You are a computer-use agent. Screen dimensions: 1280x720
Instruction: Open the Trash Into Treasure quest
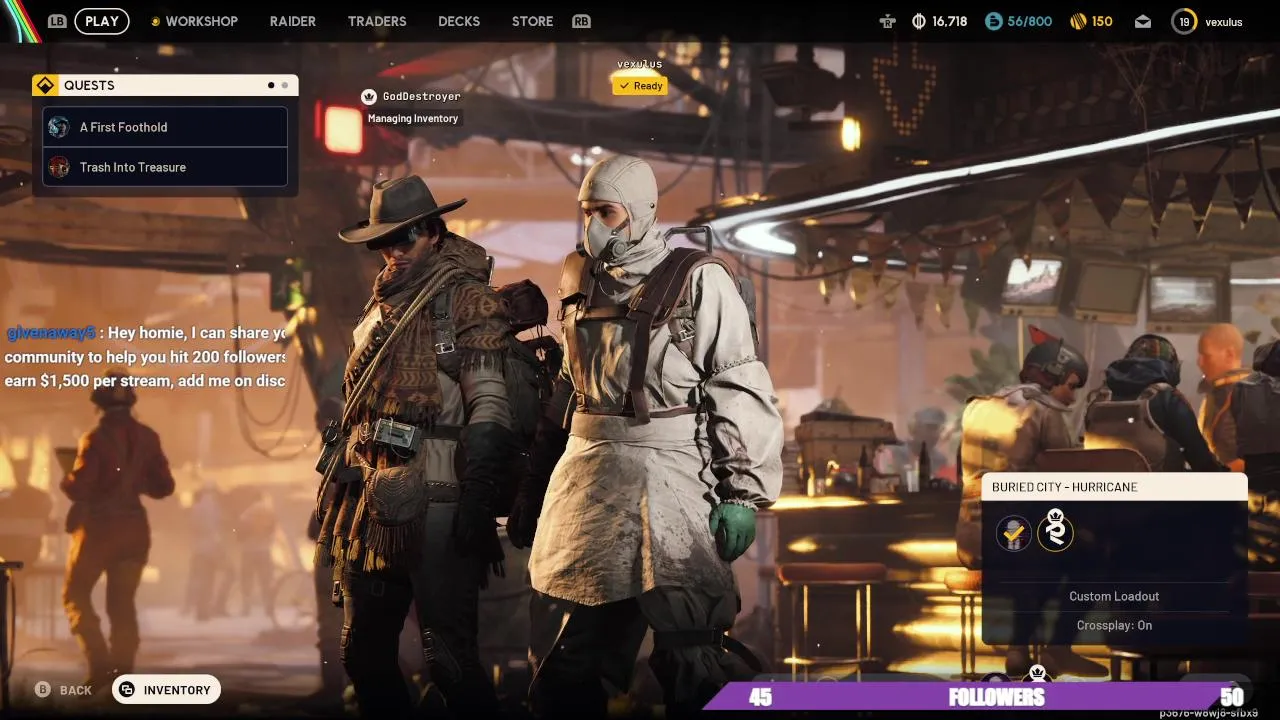[165, 167]
